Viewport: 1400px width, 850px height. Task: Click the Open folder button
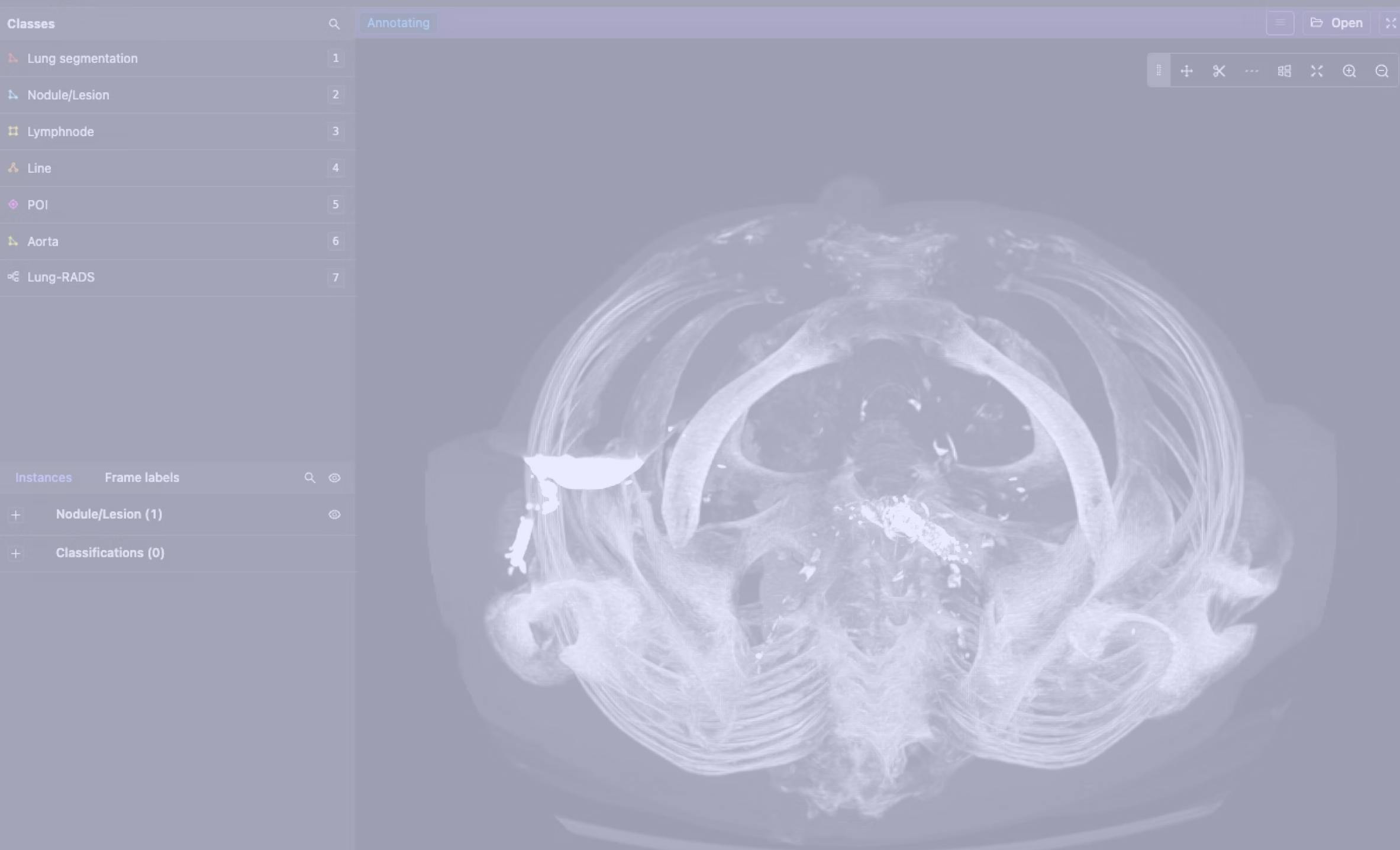click(1337, 23)
